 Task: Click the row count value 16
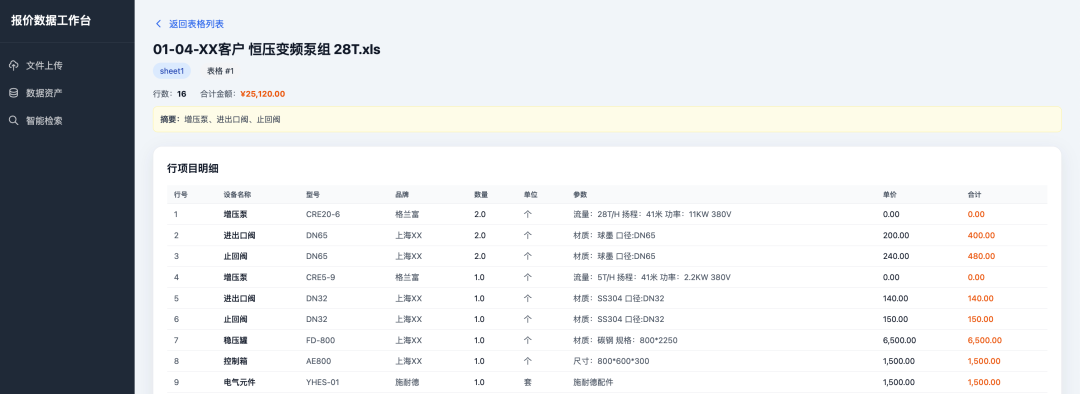[x=182, y=94]
